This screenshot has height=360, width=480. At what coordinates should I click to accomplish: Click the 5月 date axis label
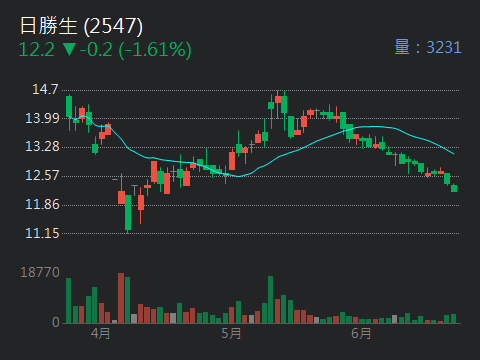point(231,333)
